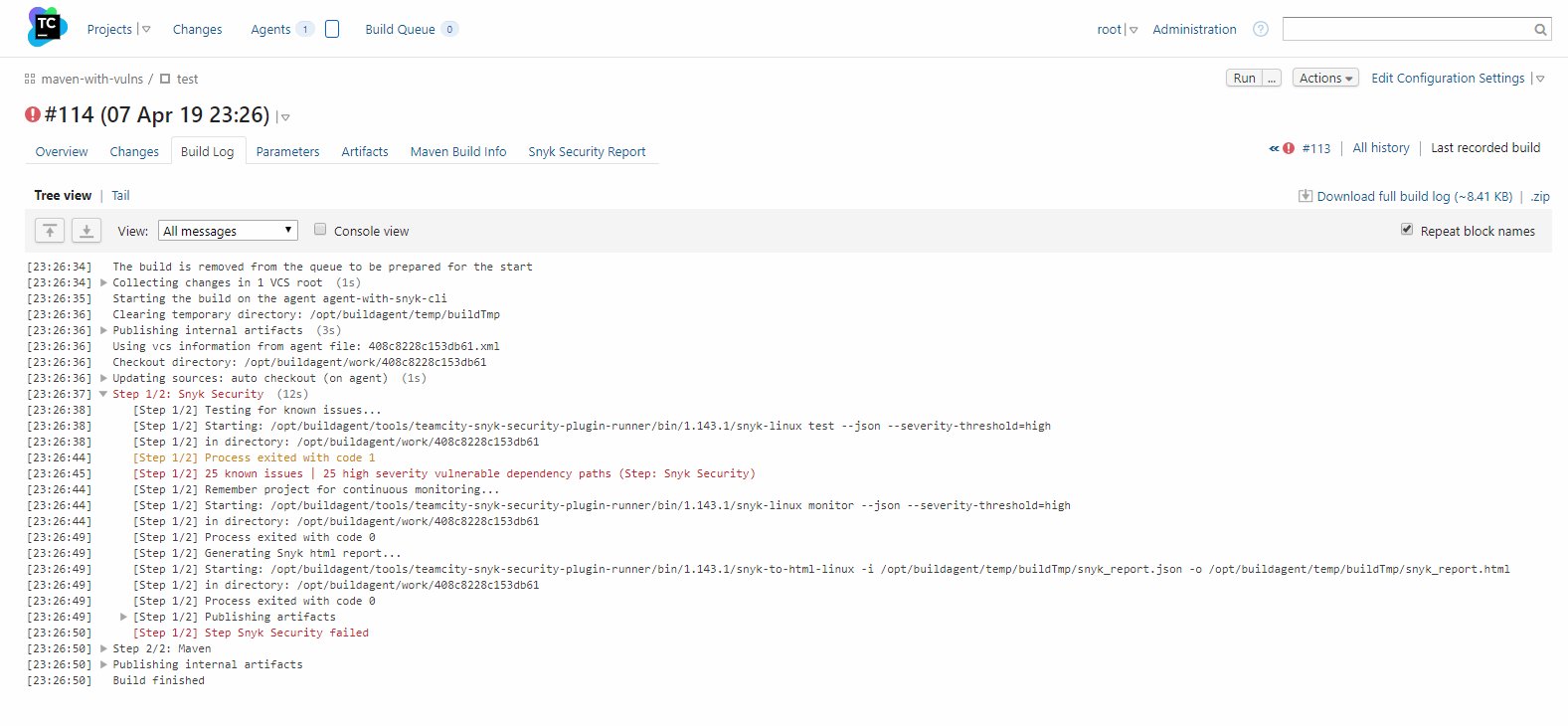
Task: Click the Build Queue count badge
Action: point(449,29)
